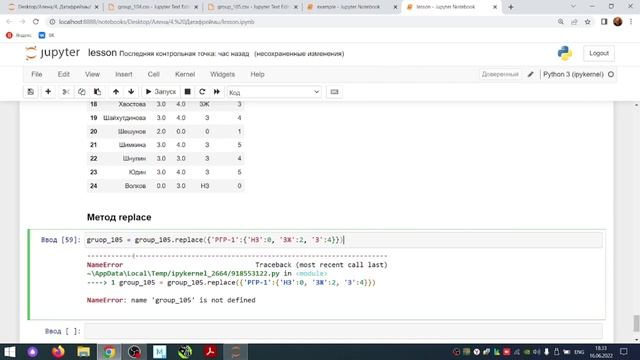The height and width of the screenshot is (360, 640).
Task: Bookmark this page star icon
Action: [x=588, y=22]
